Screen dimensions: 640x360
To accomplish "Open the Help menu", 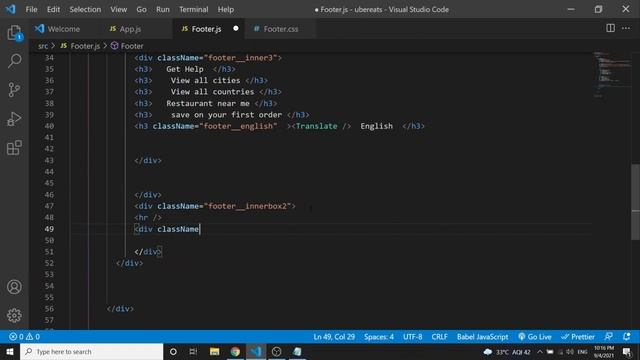I will [x=226, y=9].
